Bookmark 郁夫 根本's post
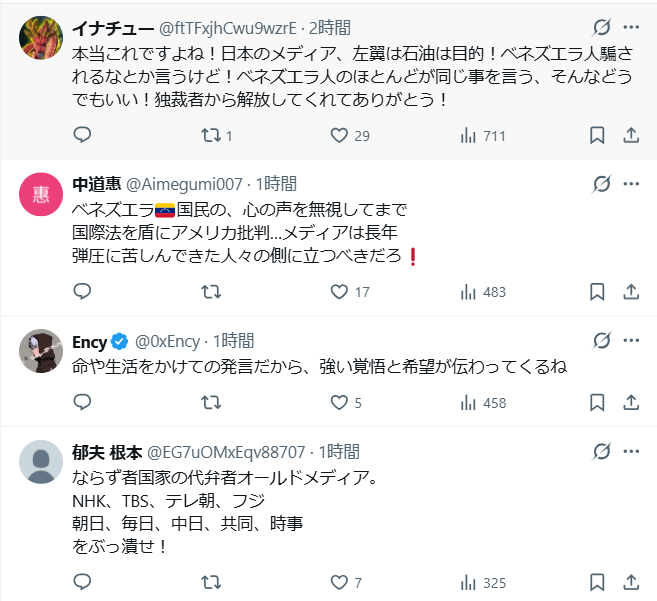Screen dimensions: 657x601 click(x=597, y=581)
